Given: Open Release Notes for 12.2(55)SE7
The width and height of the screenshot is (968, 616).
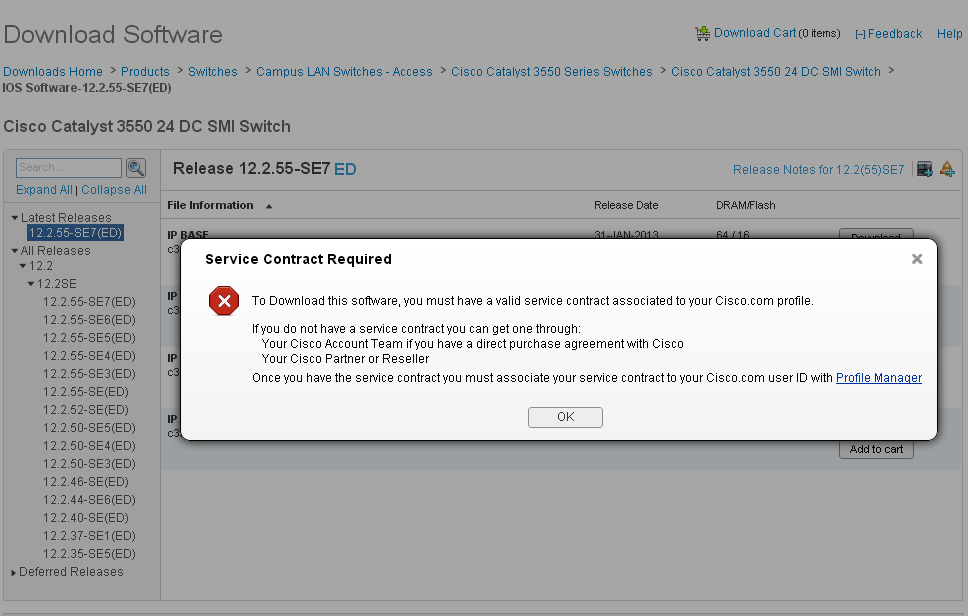Looking at the screenshot, I should (x=818, y=170).
